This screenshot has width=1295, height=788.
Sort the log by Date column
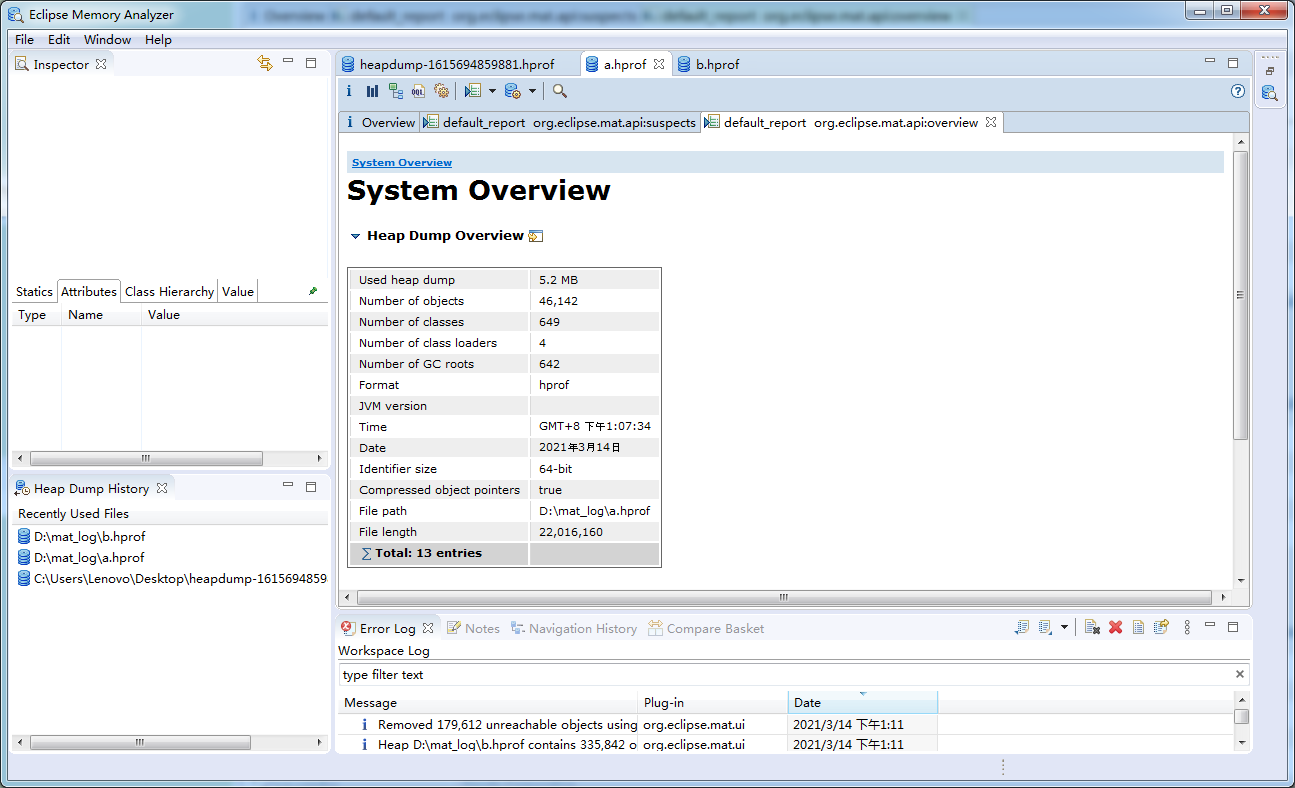click(863, 703)
